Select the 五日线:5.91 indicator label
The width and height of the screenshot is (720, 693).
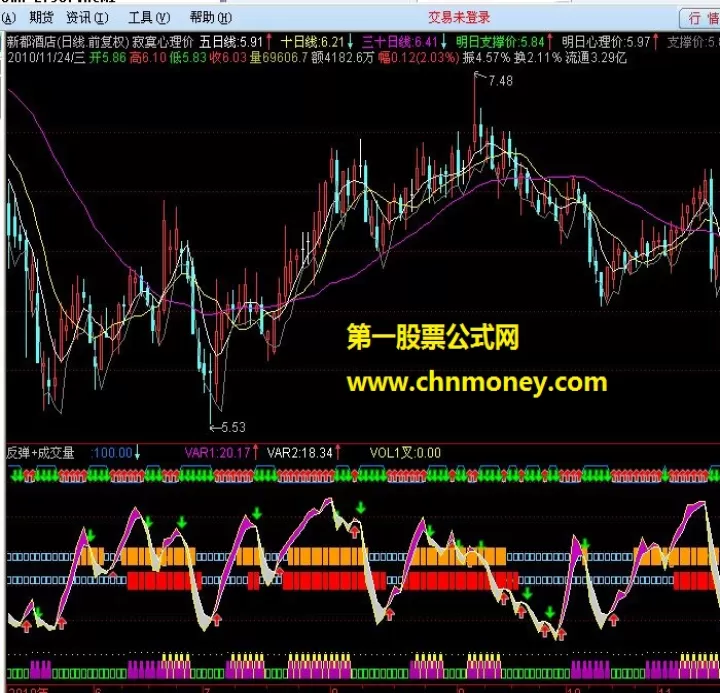[231, 43]
